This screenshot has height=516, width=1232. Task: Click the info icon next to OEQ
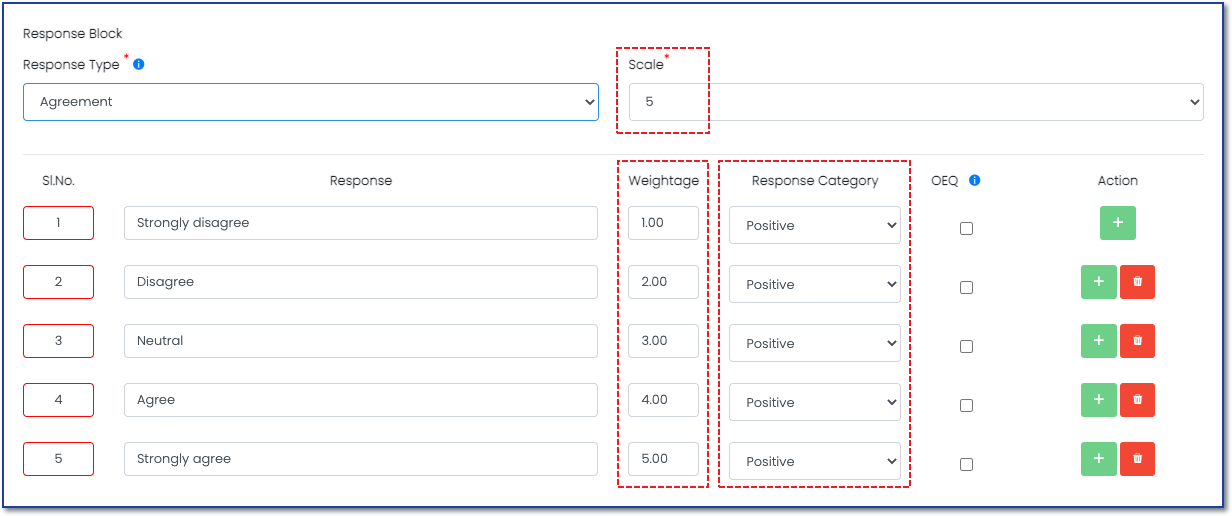(x=975, y=181)
